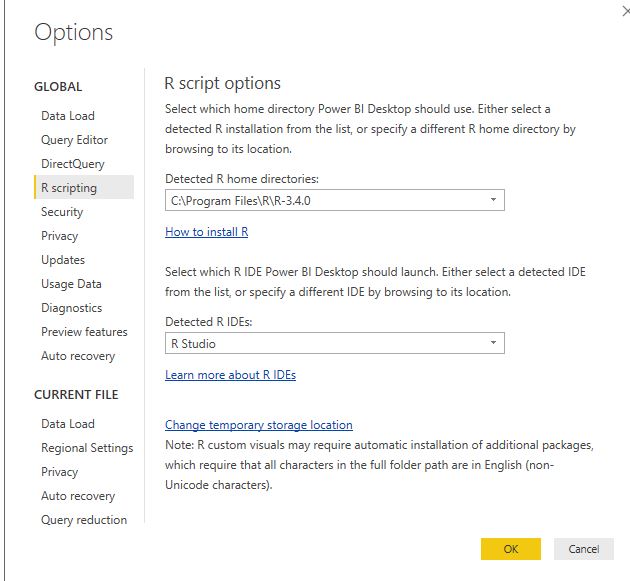Select DirectQuery settings
630x581 pixels.
click(73, 164)
